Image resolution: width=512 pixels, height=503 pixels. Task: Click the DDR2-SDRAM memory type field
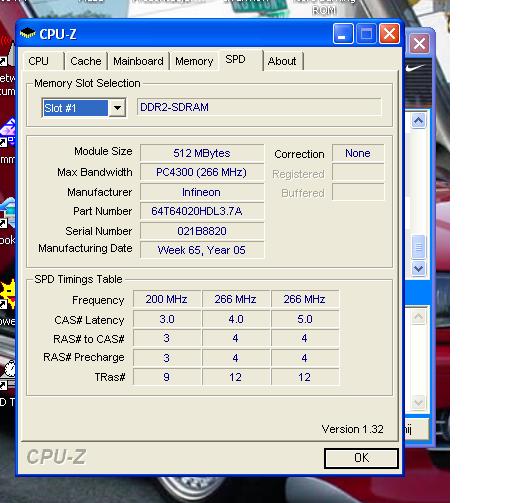point(259,107)
